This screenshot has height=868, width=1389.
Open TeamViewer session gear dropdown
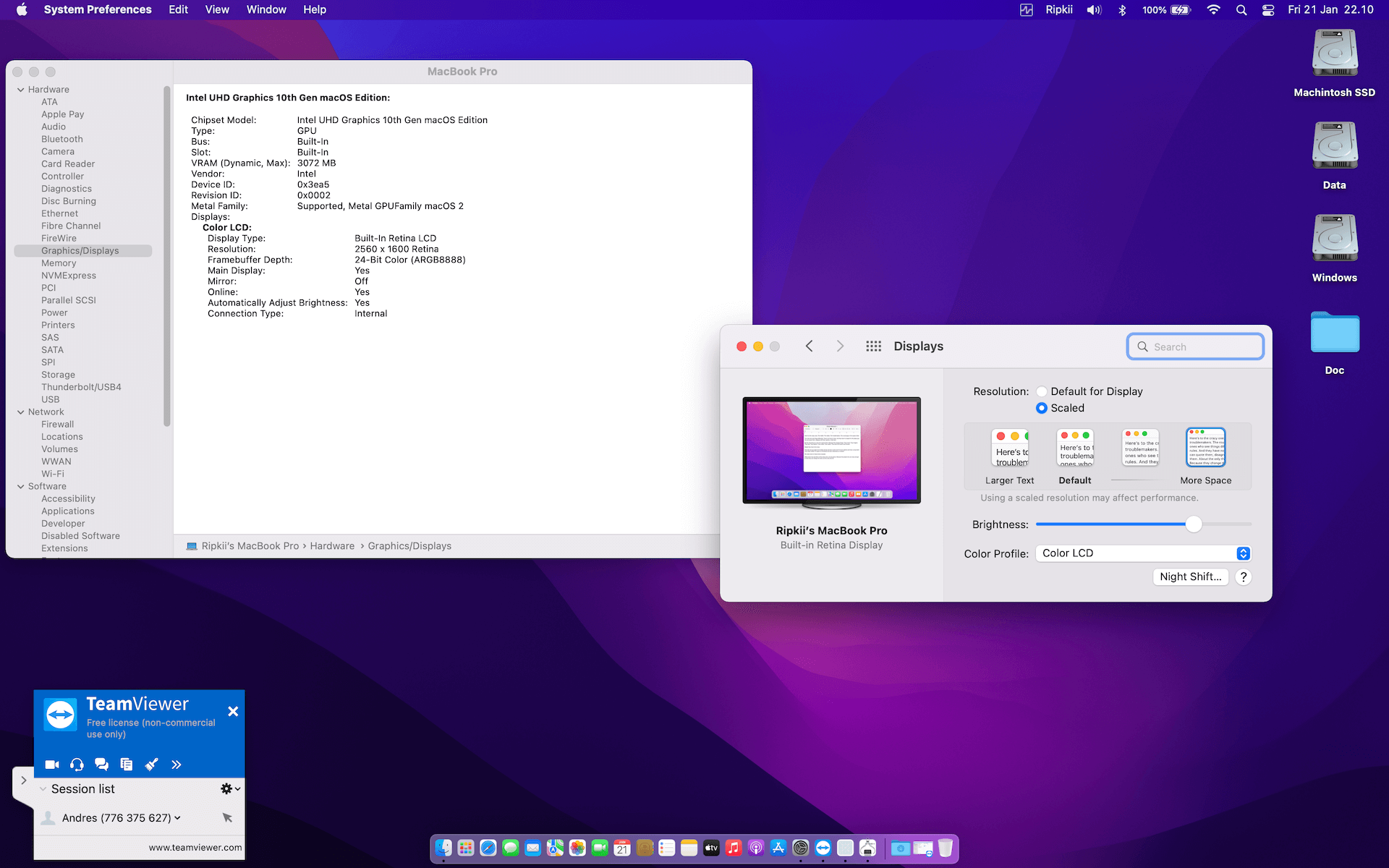tap(231, 788)
